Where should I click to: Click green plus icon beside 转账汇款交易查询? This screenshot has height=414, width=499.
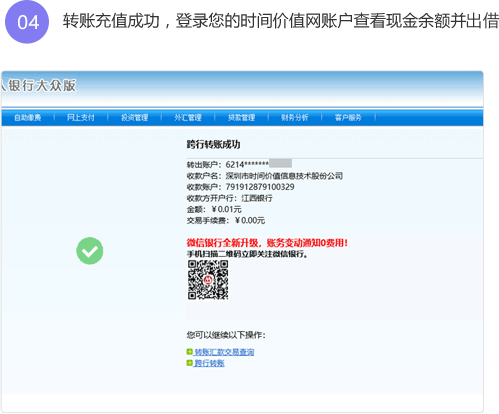(190, 352)
